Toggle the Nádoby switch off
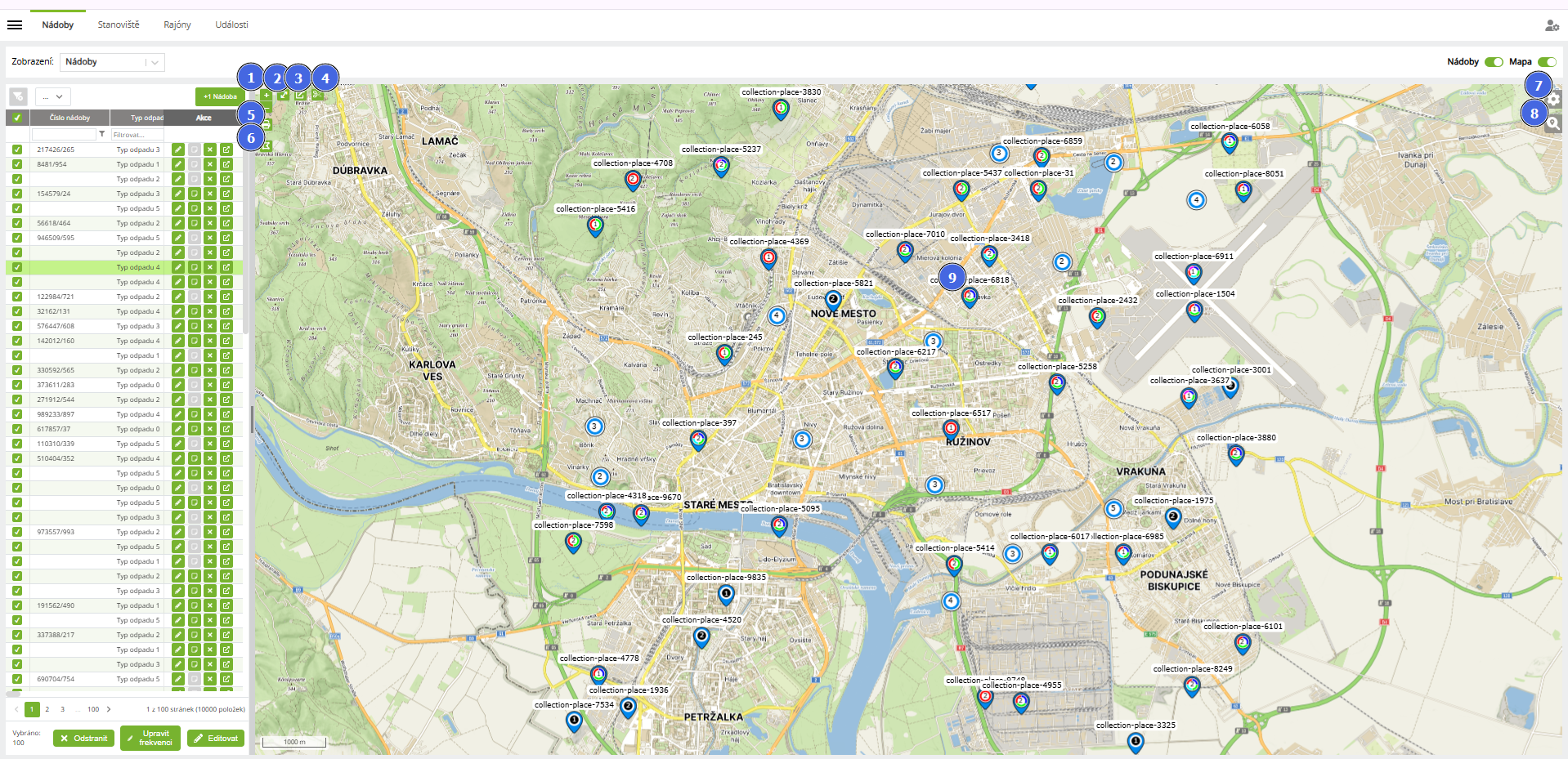The width and height of the screenshot is (1568, 759). [x=1494, y=62]
